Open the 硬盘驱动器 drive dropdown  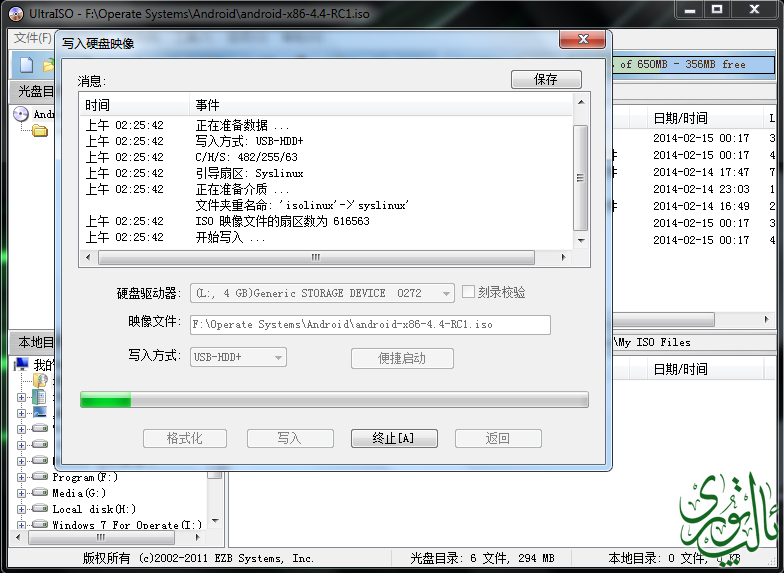[446, 294]
